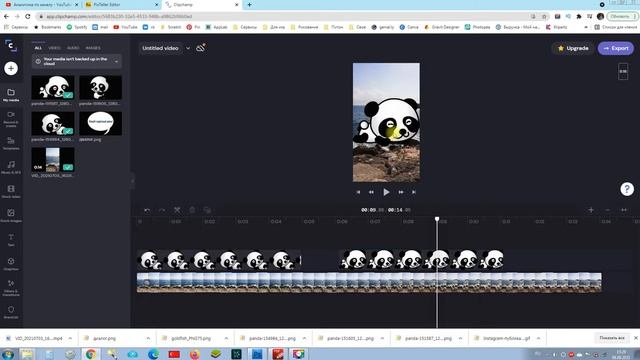Click the Untitled video title field
Screen dimensions: 640x360
[160, 48]
